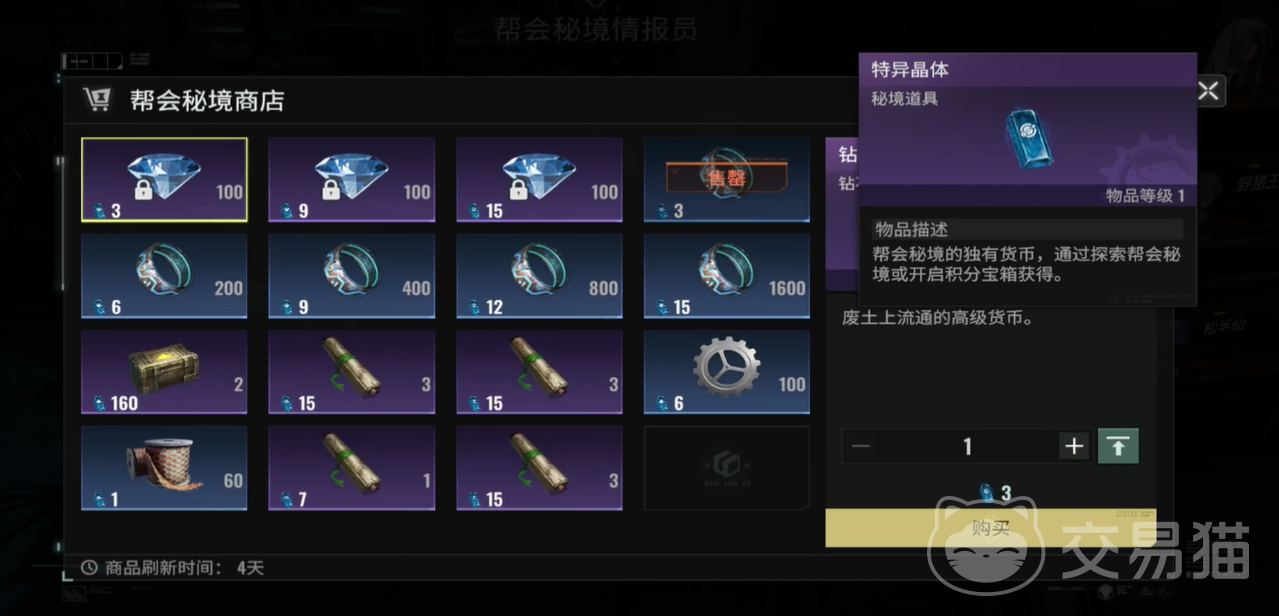1279x616 pixels.
Task: Select the supply crate costing 160 crystals
Action: tap(164, 372)
